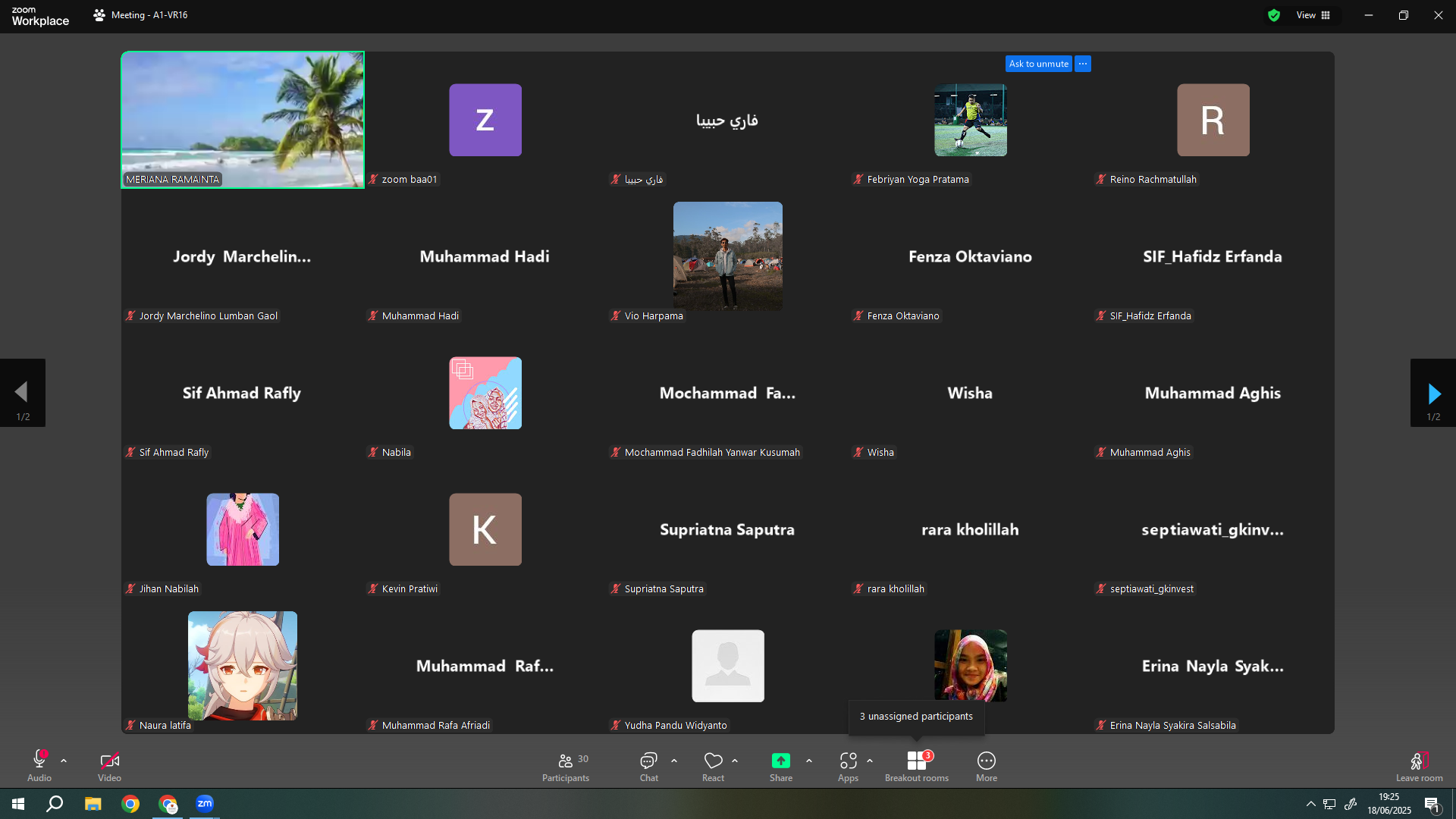Image resolution: width=1456 pixels, height=819 pixels.
Task: Unmute the microphone with Audio button
Action: coord(39,766)
